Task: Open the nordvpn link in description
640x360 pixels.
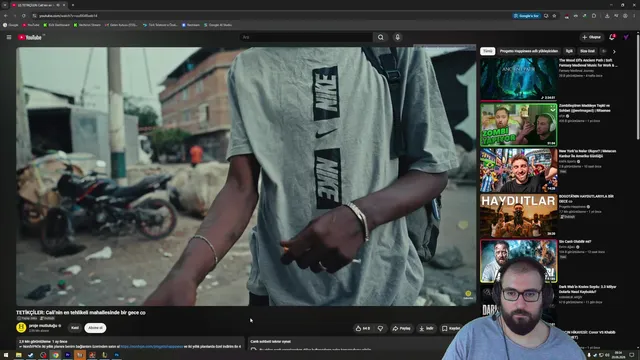Action: pyautogui.click(x=151, y=347)
